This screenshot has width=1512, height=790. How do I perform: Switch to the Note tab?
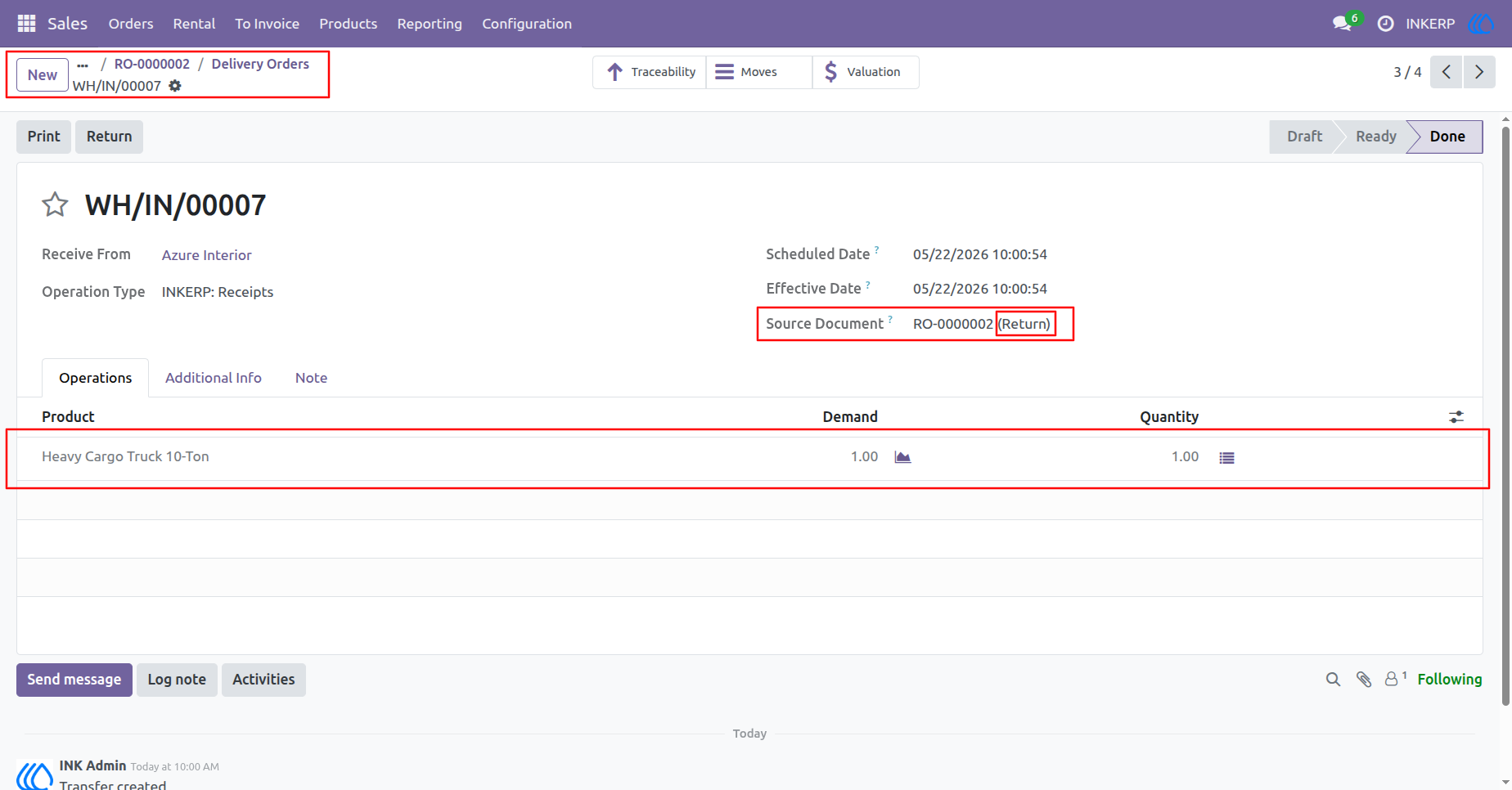pos(311,378)
